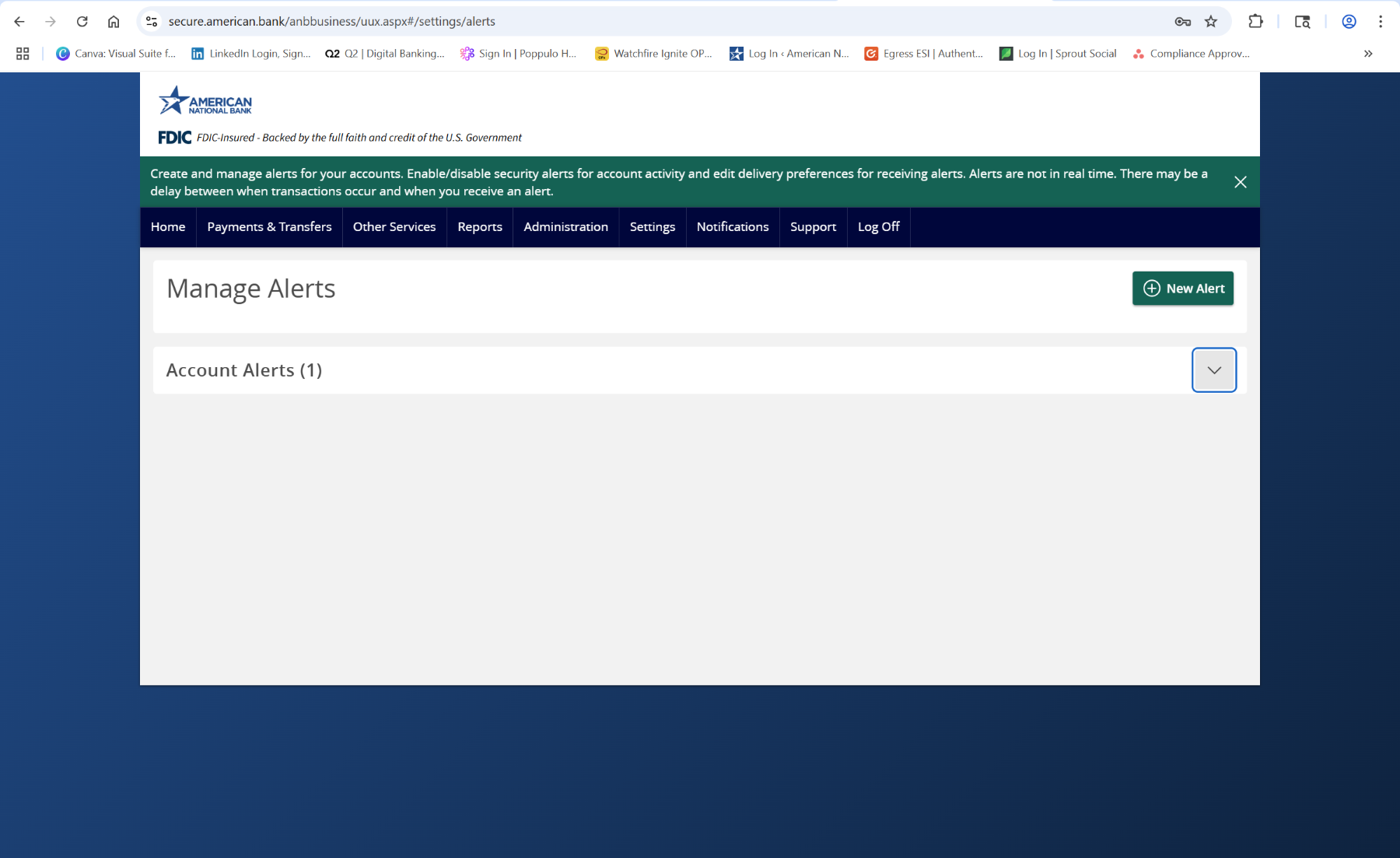Open the Egress ESI bookmark
Screen dimensions: 1400x858
click(922, 54)
